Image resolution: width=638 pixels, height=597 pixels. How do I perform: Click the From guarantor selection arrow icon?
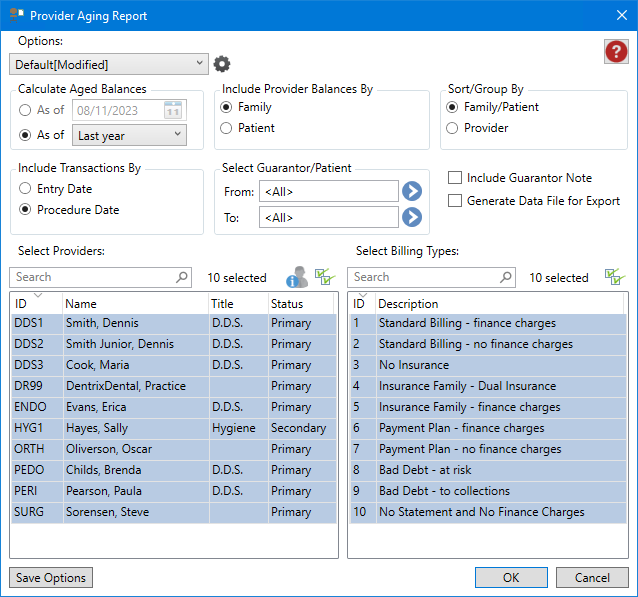tap(412, 191)
